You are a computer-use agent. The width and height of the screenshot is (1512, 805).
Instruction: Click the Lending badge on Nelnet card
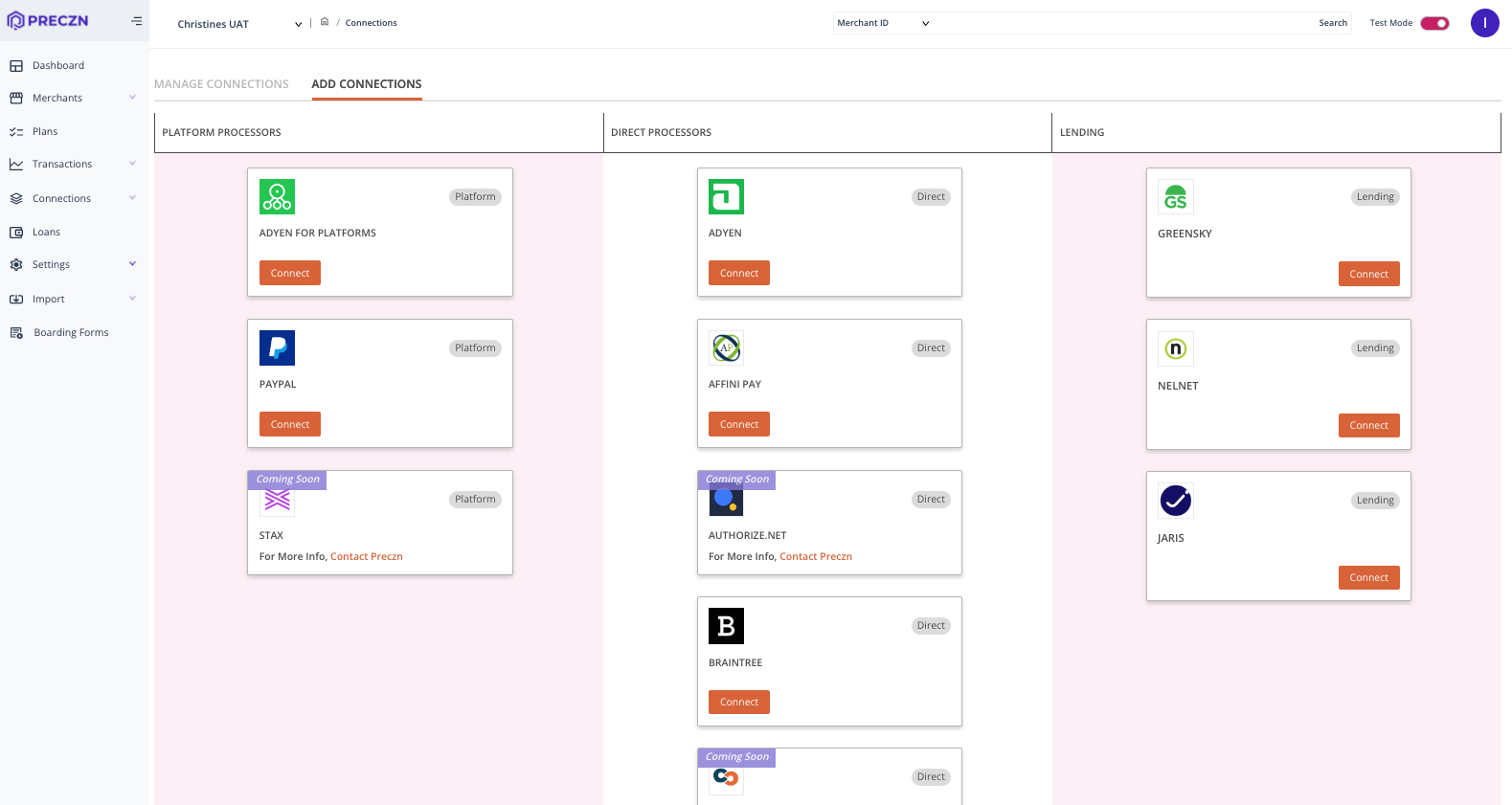(x=1375, y=348)
